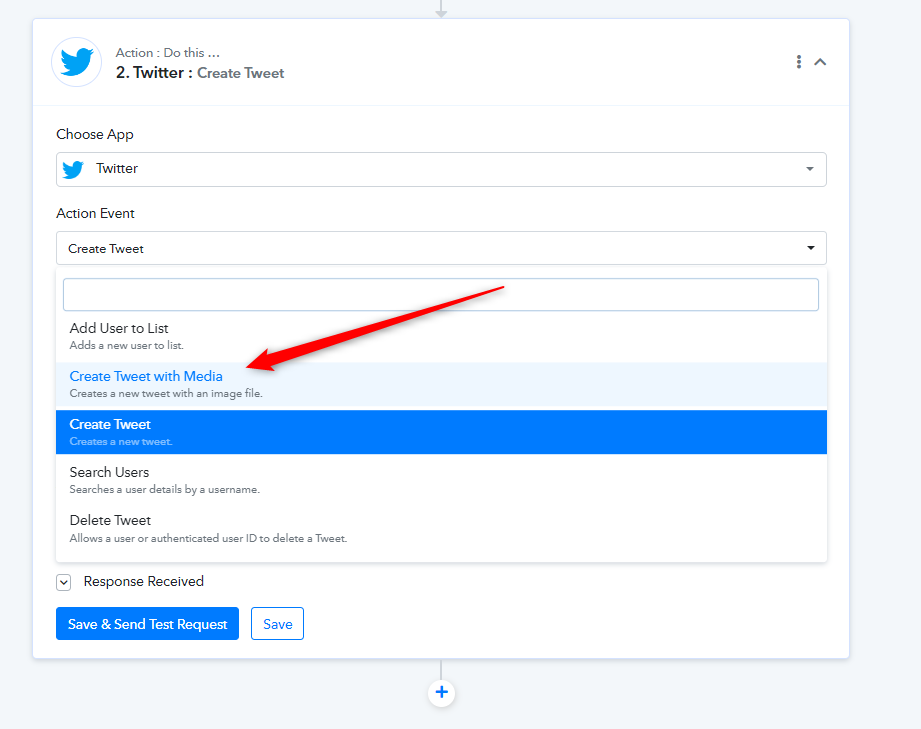This screenshot has height=729, width=921.
Task: Click the Twitter icon inside Choose App field
Action: [x=73, y=169]
